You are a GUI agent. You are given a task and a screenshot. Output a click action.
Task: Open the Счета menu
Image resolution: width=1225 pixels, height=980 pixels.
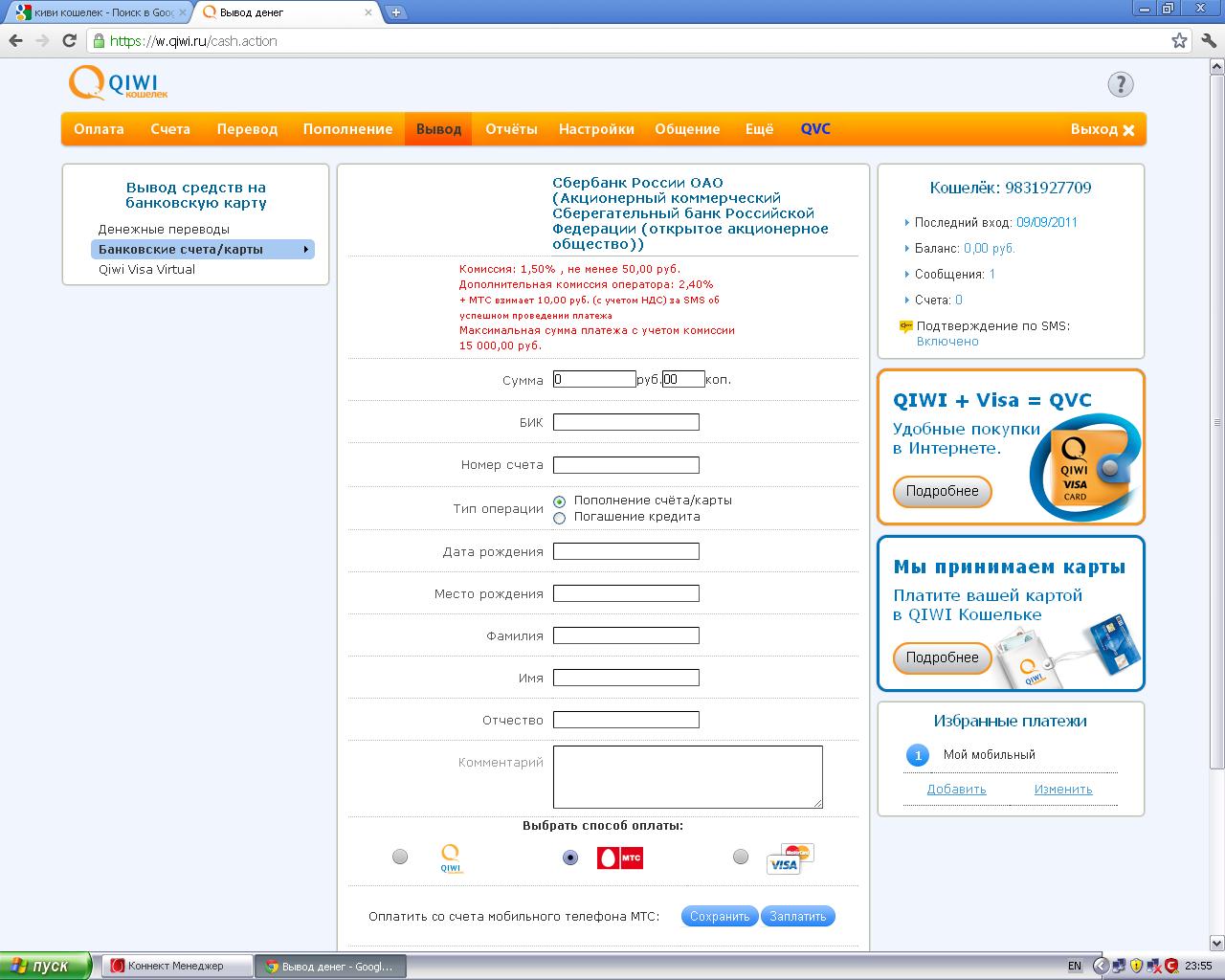pos(170,129)
